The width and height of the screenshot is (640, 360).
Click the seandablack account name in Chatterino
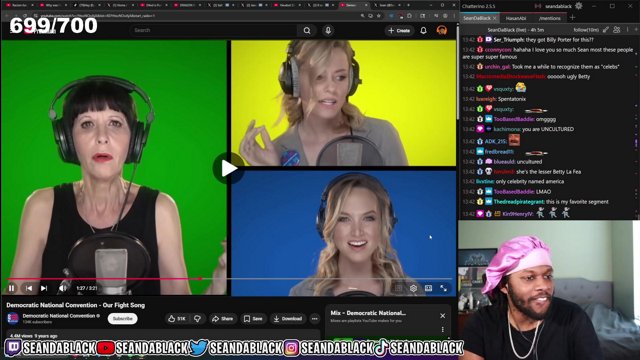558,6
